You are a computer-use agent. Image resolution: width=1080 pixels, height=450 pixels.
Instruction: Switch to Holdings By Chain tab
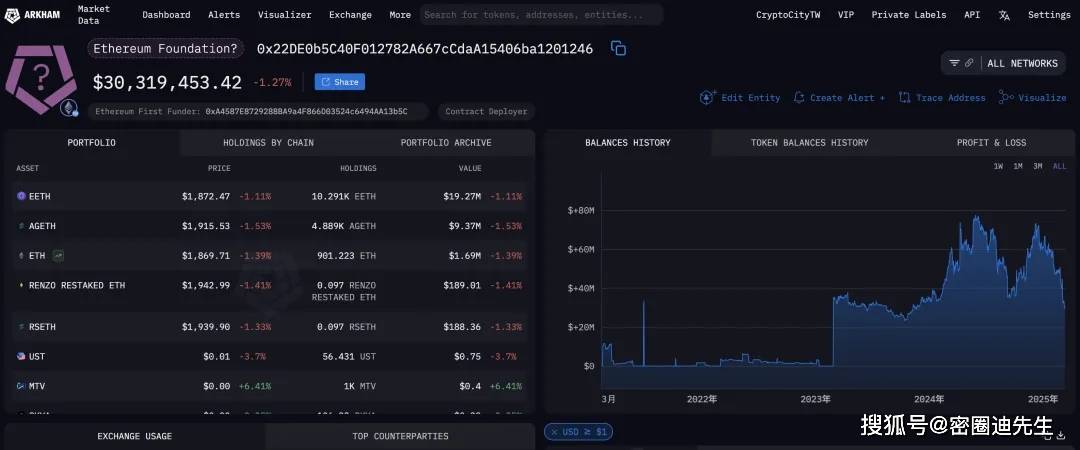click(x=268, y=143)
